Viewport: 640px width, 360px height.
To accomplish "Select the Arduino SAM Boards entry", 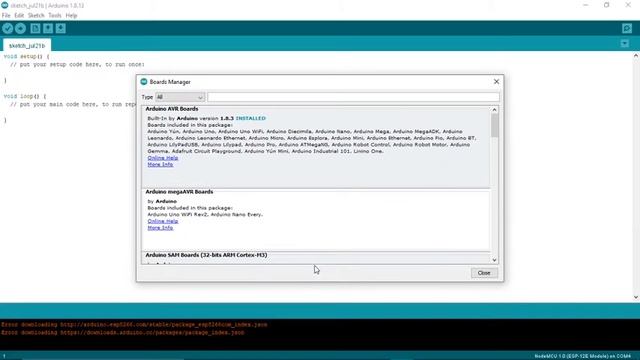I will pyautogui.click(x=206, y=255).
